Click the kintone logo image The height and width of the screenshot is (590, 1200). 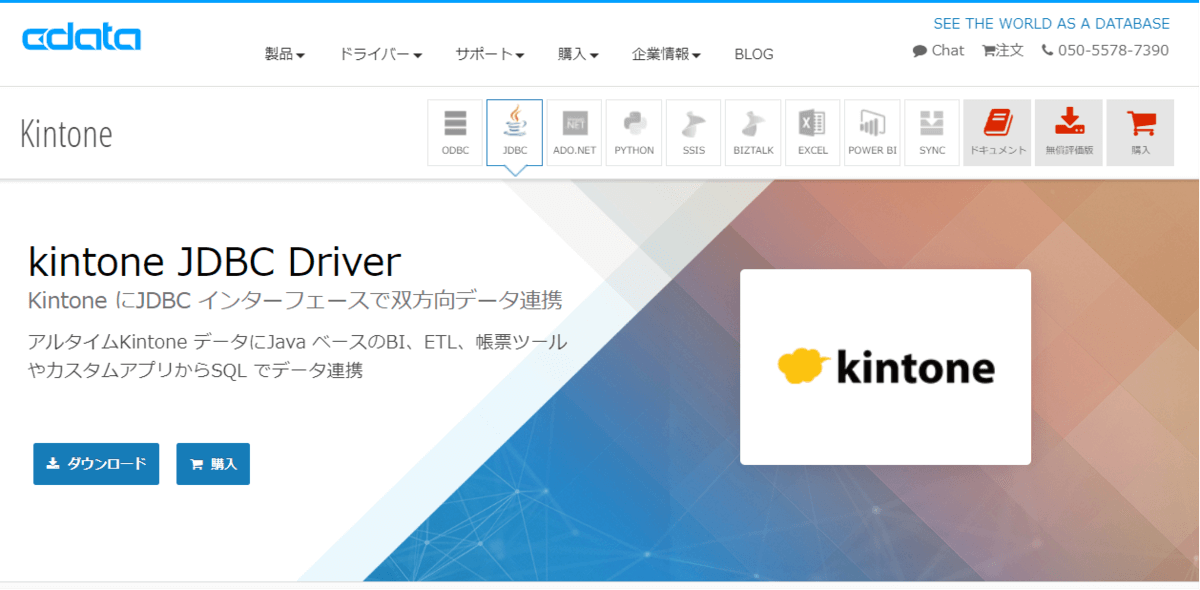pos(885,367)
